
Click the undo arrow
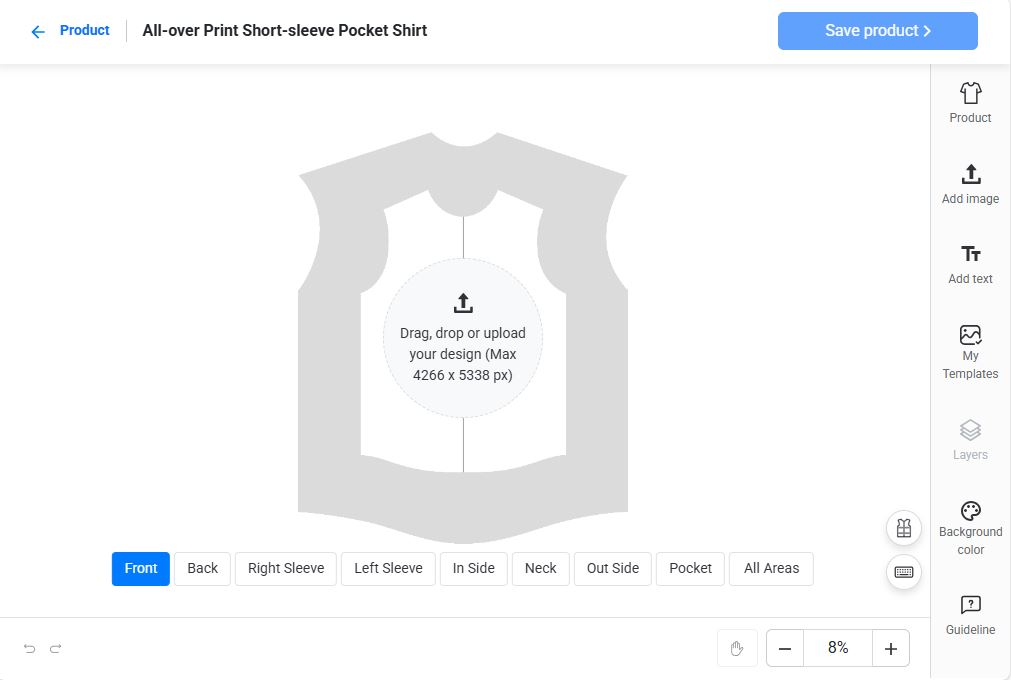click(29, 649)
